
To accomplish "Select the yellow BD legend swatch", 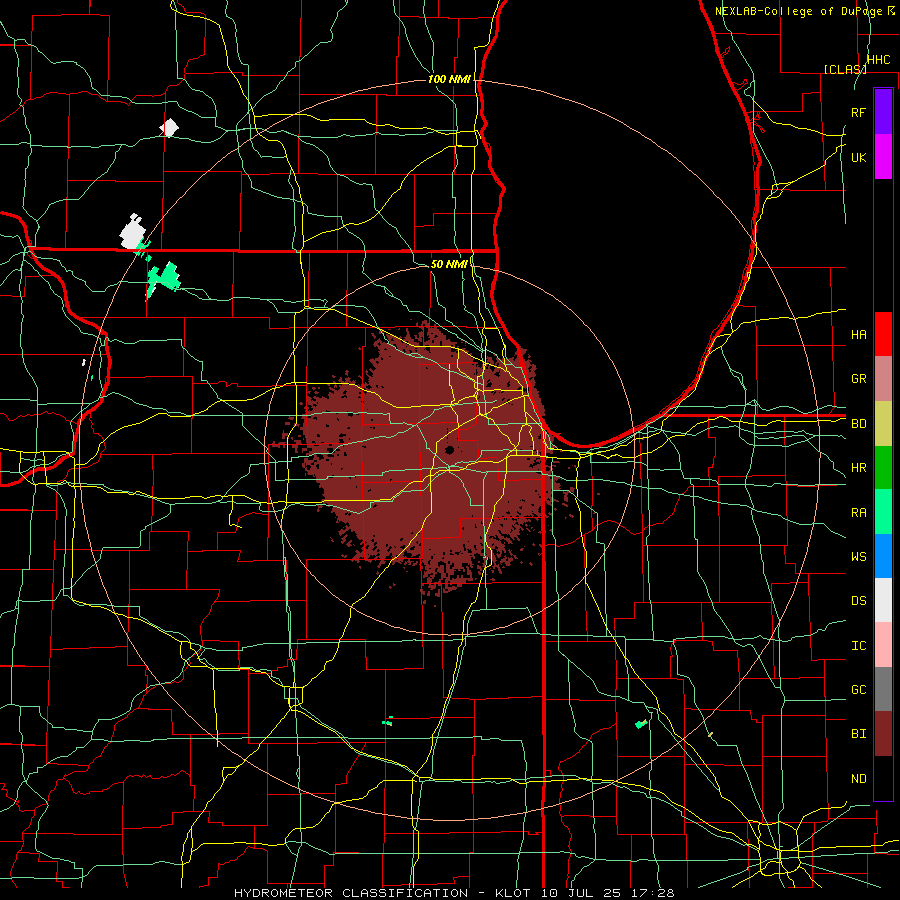I will click(883, 423).
